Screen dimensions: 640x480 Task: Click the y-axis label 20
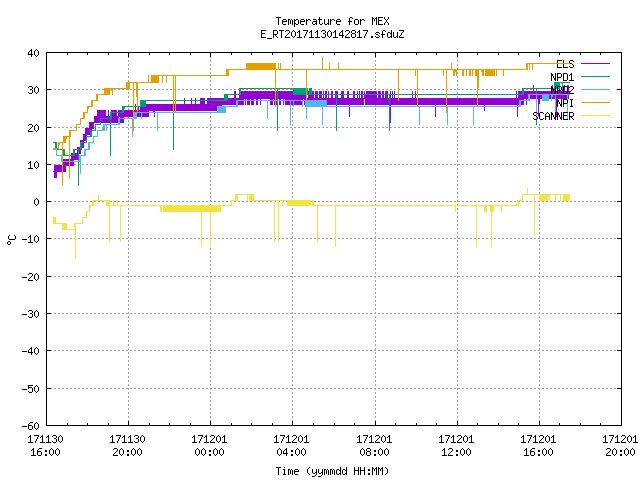click(33, 127)
